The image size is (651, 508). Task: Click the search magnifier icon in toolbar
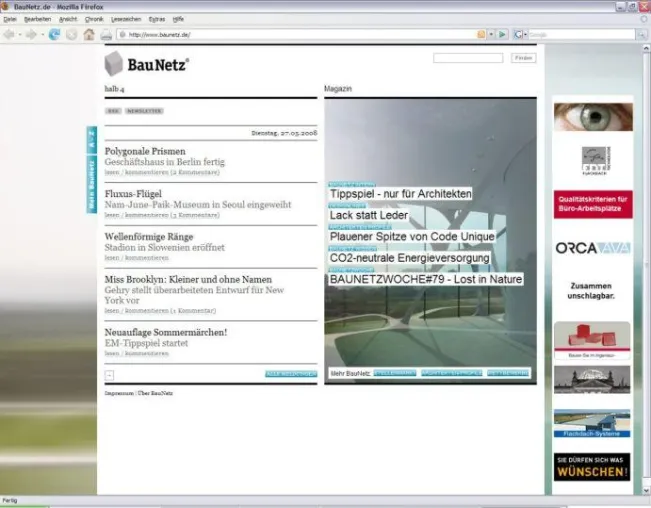(x=641, y=35)
